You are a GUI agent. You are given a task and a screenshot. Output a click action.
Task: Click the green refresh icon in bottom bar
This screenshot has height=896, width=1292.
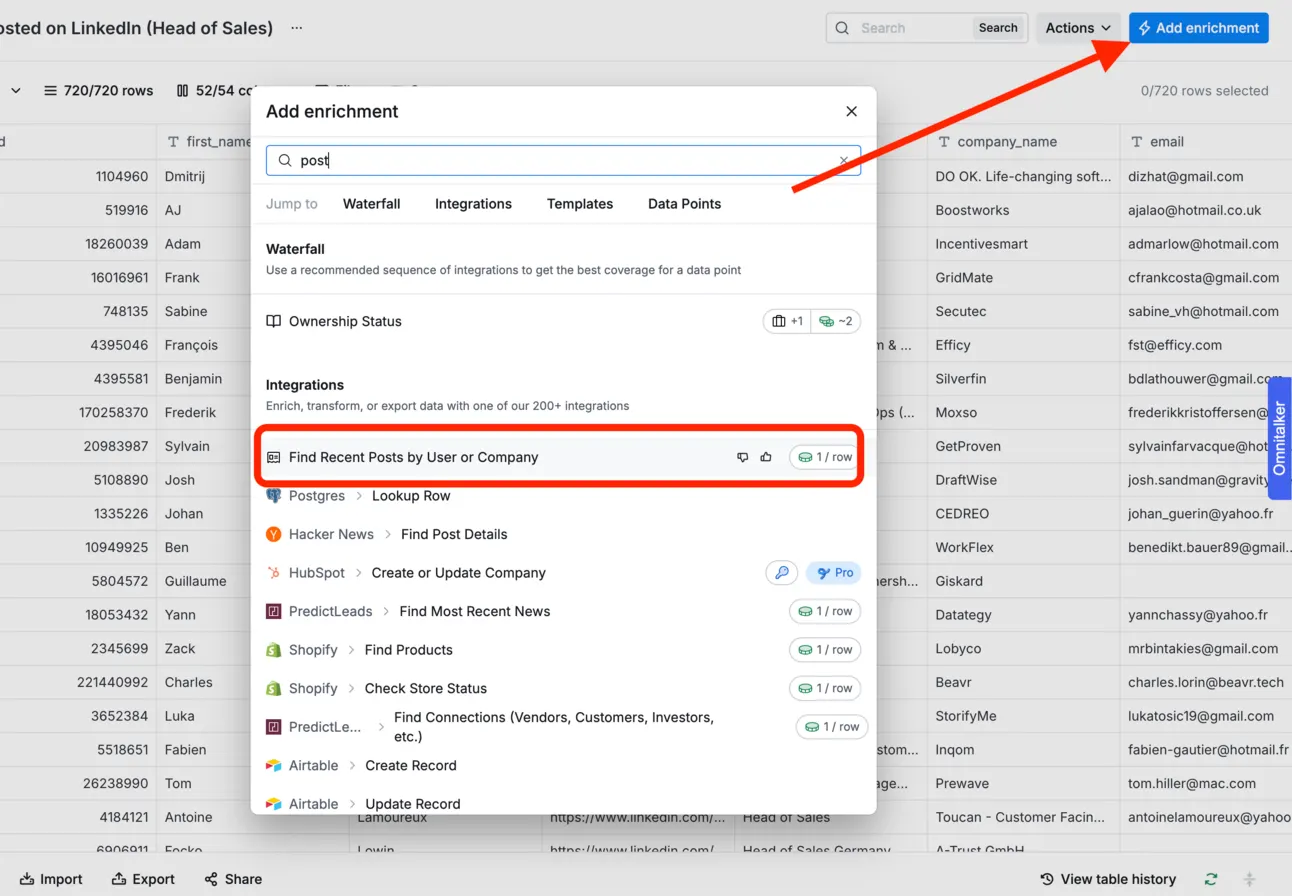tap(1211, 879)
